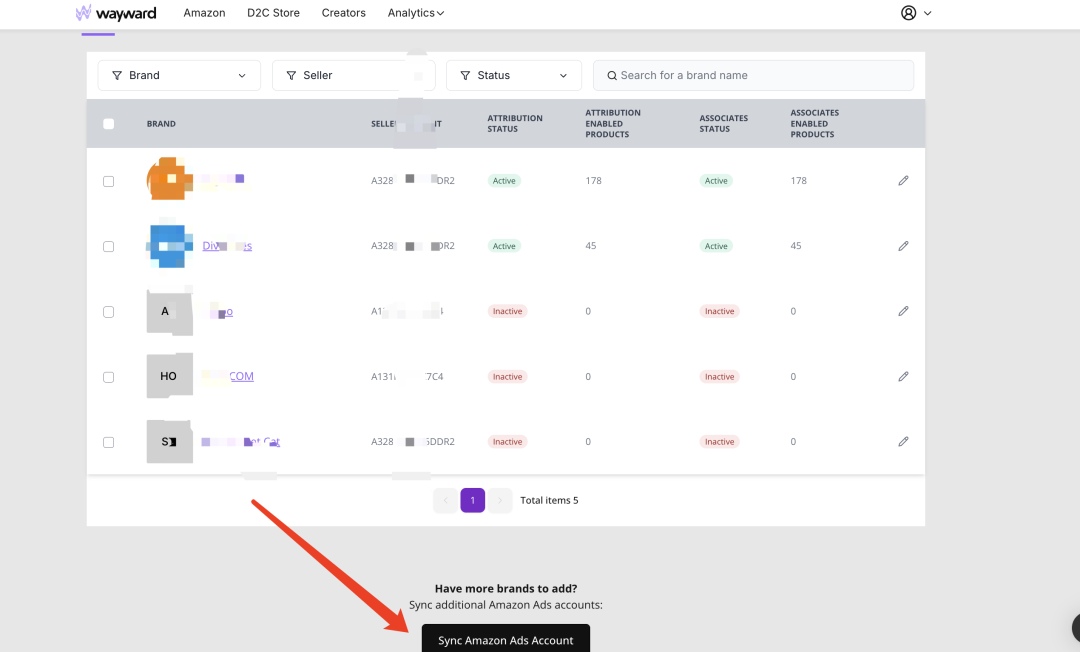Screen dimensions: 1080x652
Task: Click the gray A brand avatar
Action: click(x=169, y=311)
